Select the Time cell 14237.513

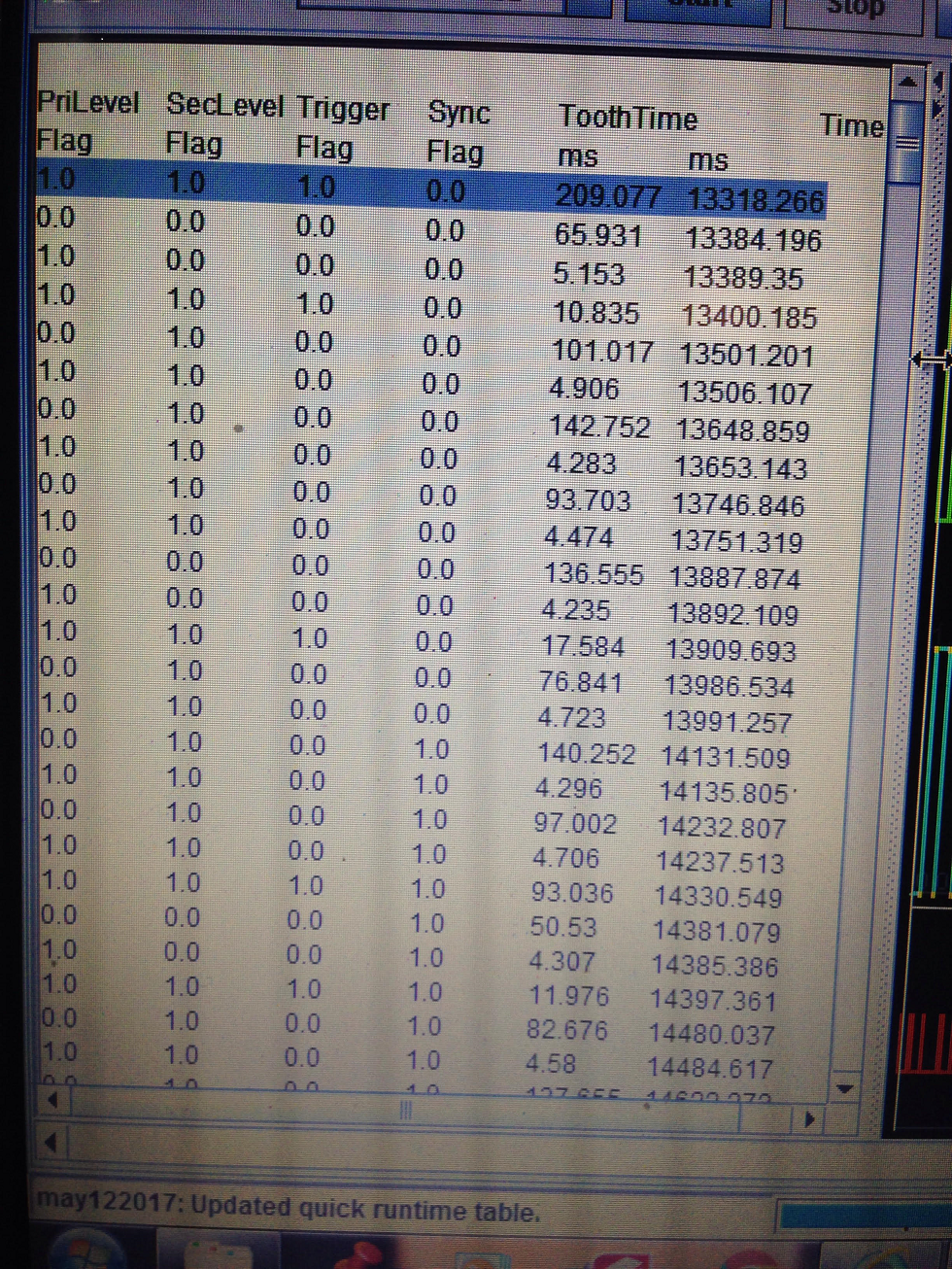point(721,862)
